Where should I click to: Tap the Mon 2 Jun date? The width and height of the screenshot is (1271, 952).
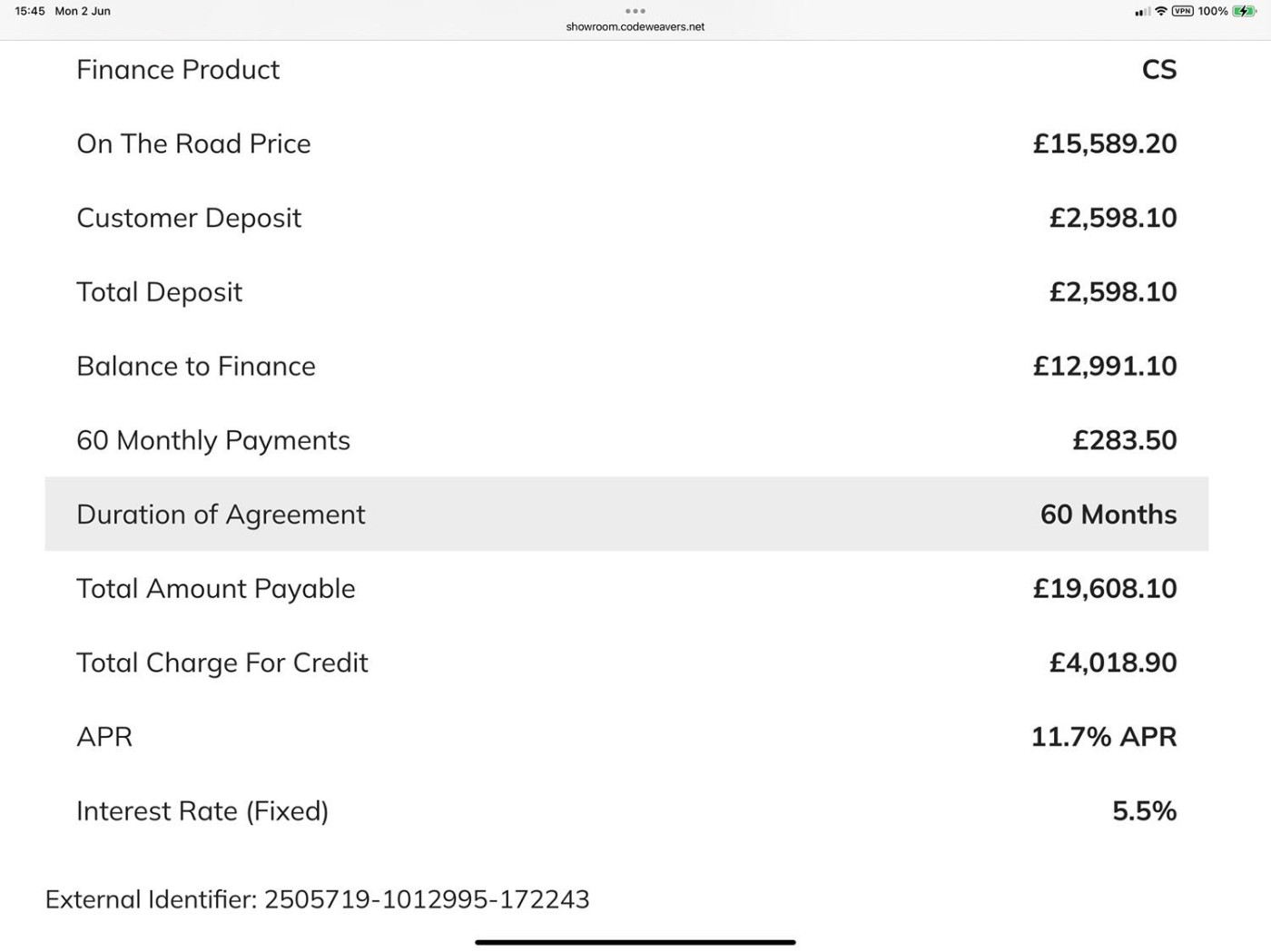tap(83, 11)
